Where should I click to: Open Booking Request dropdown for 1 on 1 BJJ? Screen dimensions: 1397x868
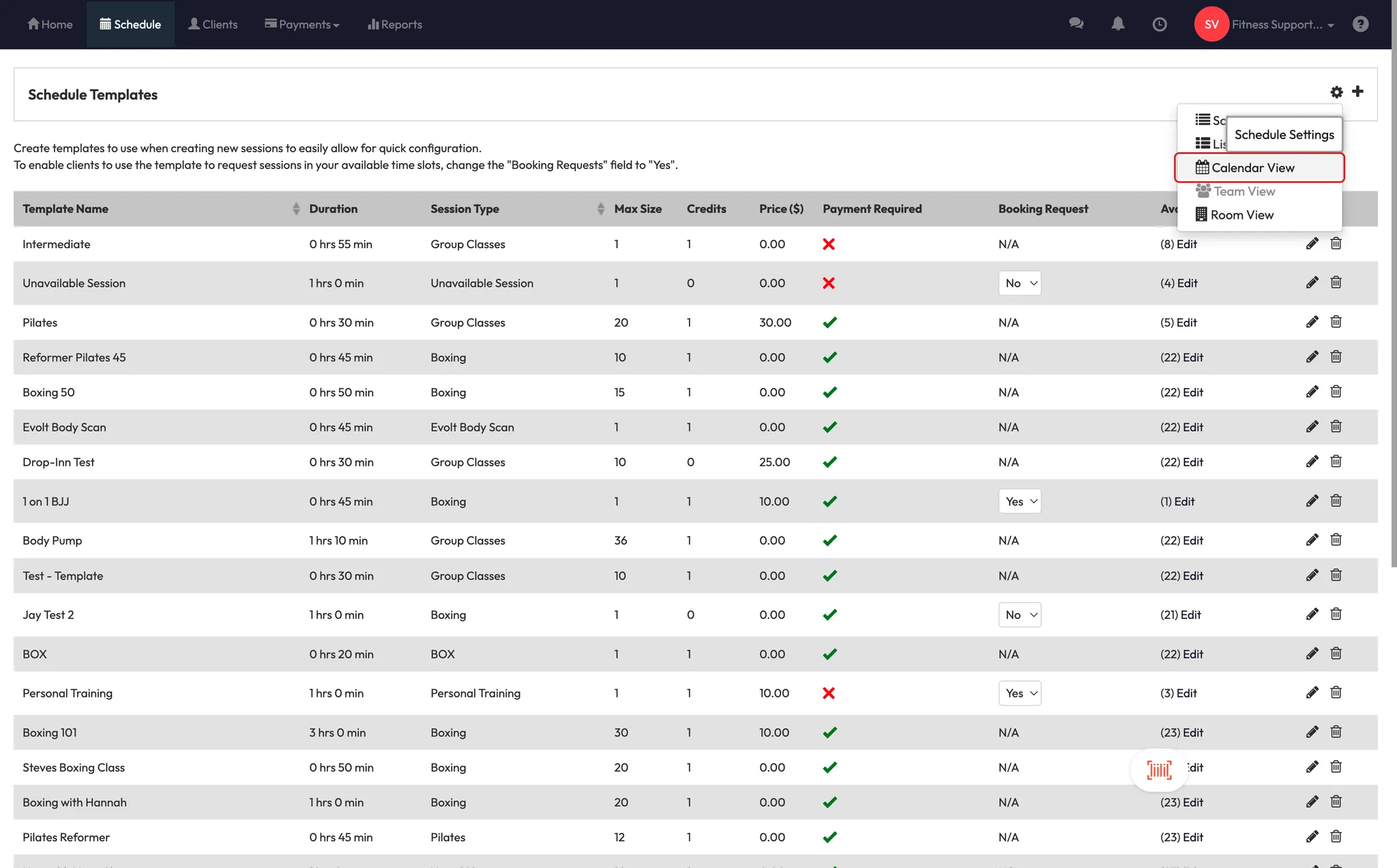click(x=1020, y=501)
